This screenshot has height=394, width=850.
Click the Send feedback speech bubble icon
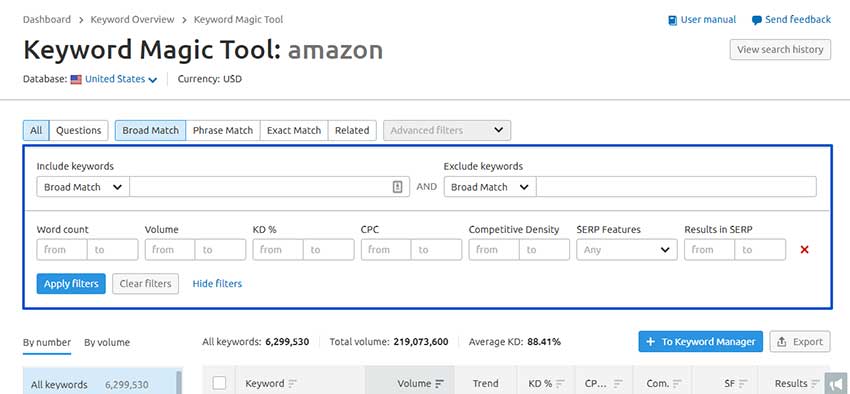757,21
